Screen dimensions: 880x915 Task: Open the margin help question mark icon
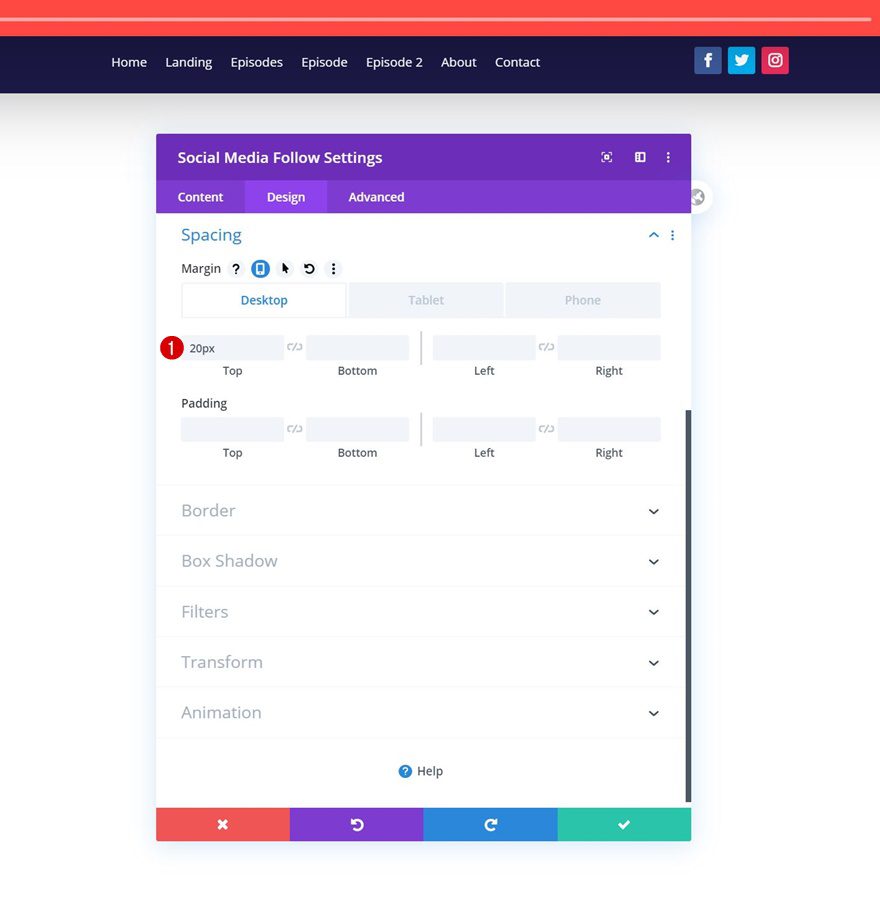pos(236,268)
